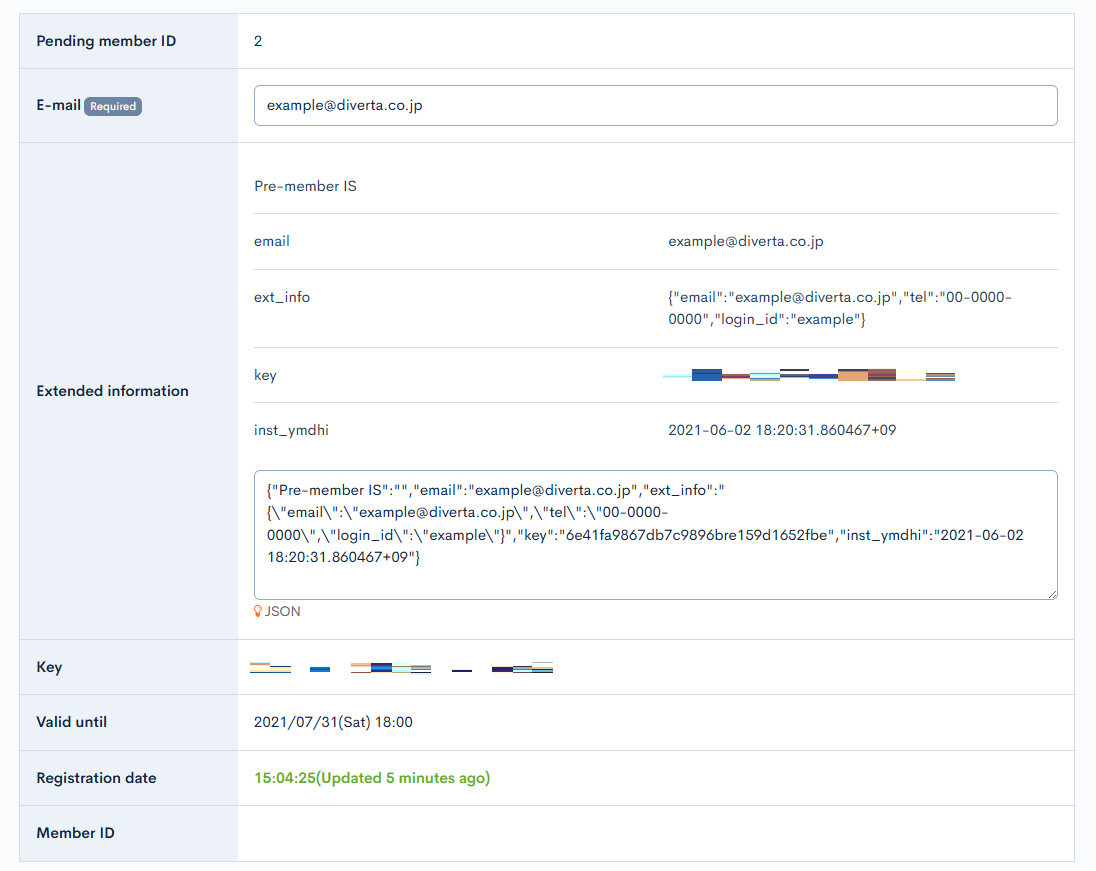1096x871 pixels.
Task: Click the Pending member ID value 2
Action: pyautogui.click(x=258, y=41)
